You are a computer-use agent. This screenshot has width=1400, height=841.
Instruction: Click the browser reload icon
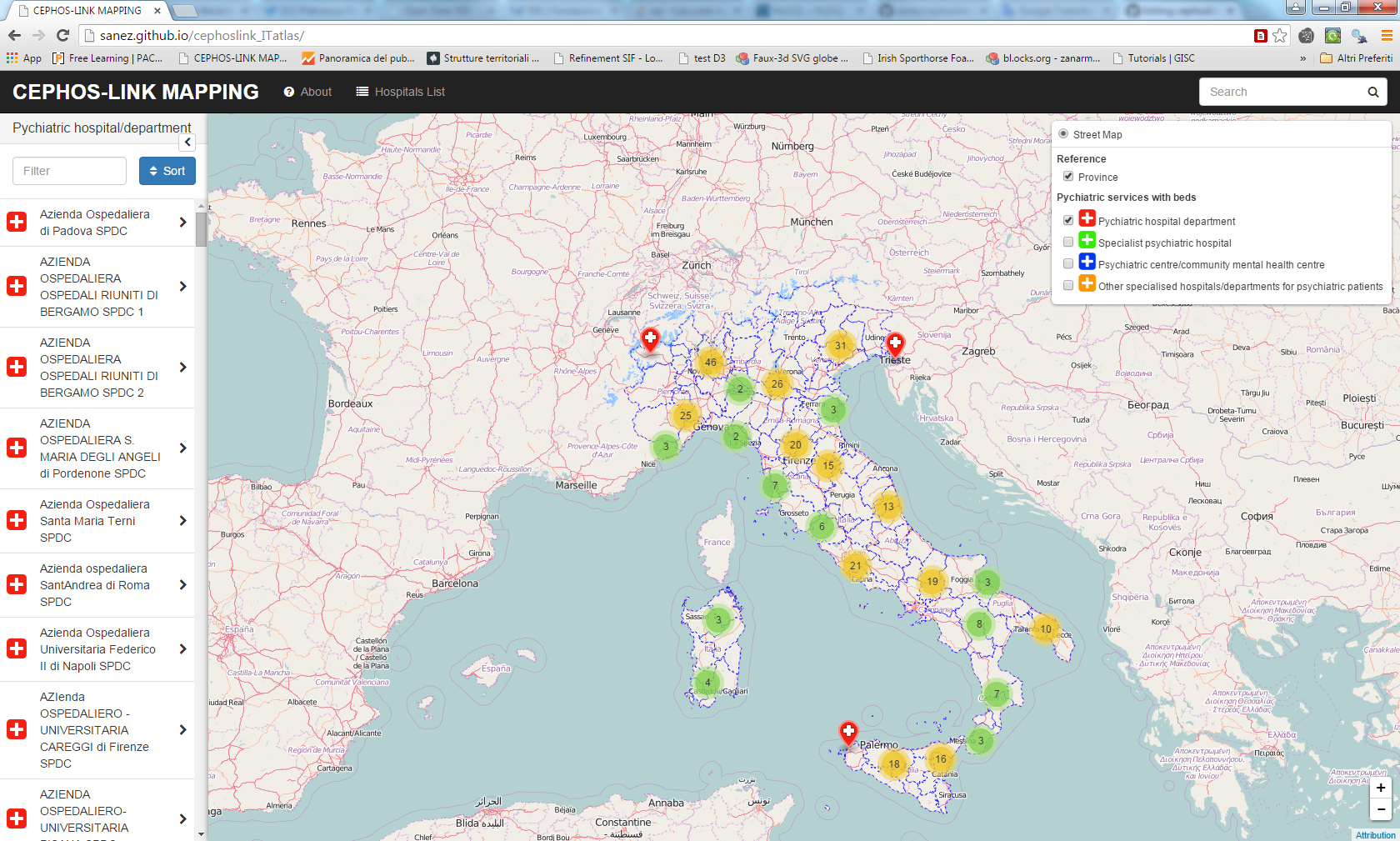[x=62, y=35]
